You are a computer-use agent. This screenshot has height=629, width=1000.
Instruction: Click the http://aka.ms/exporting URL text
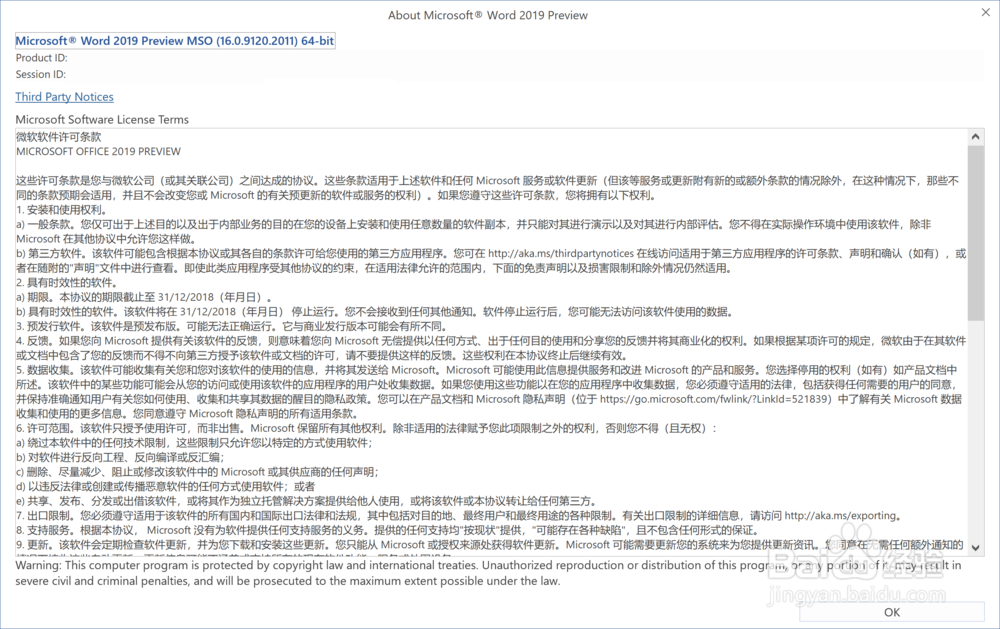coord(841,515)
